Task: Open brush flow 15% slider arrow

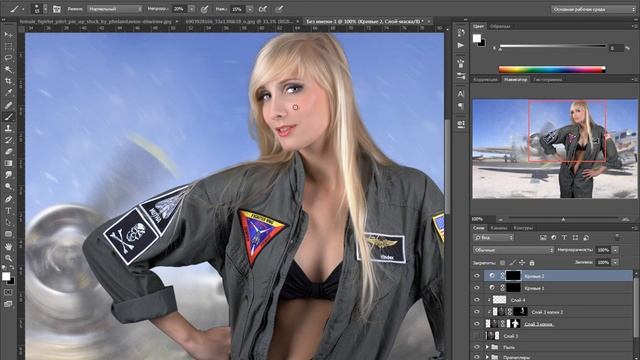Action: coord(249,9)
